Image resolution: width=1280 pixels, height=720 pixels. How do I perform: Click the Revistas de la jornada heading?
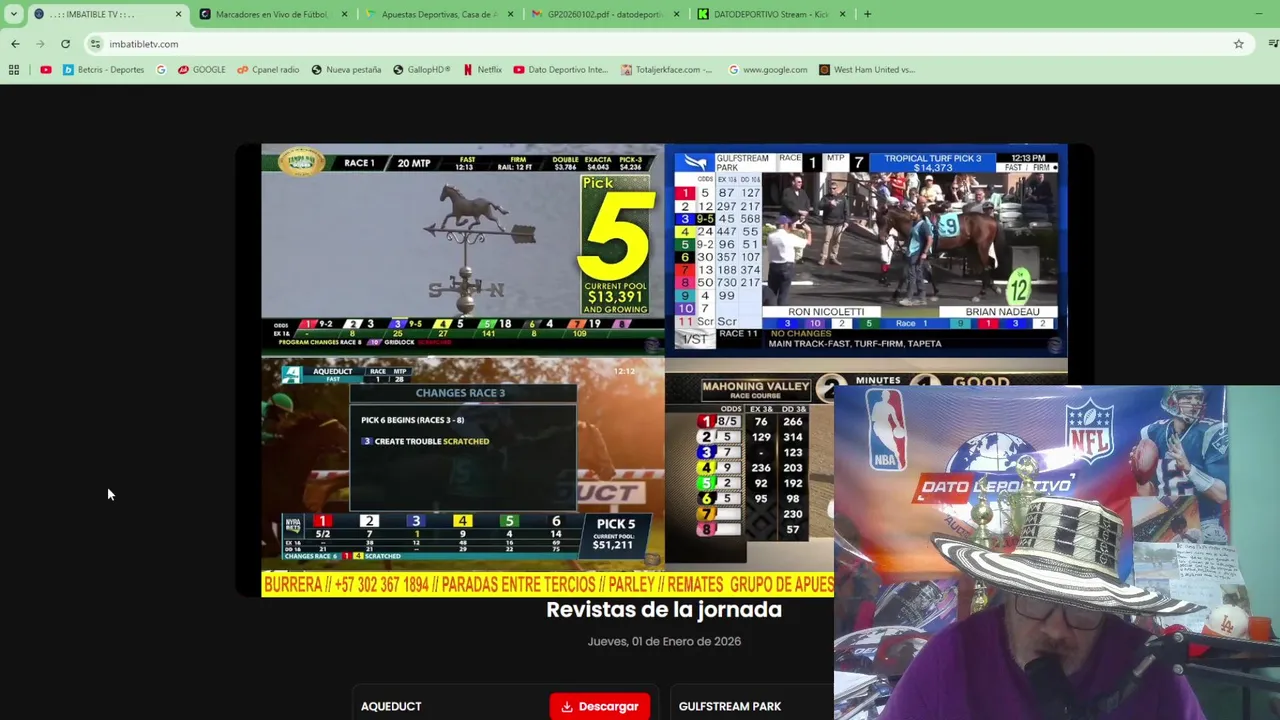click(x=663, y=610)
